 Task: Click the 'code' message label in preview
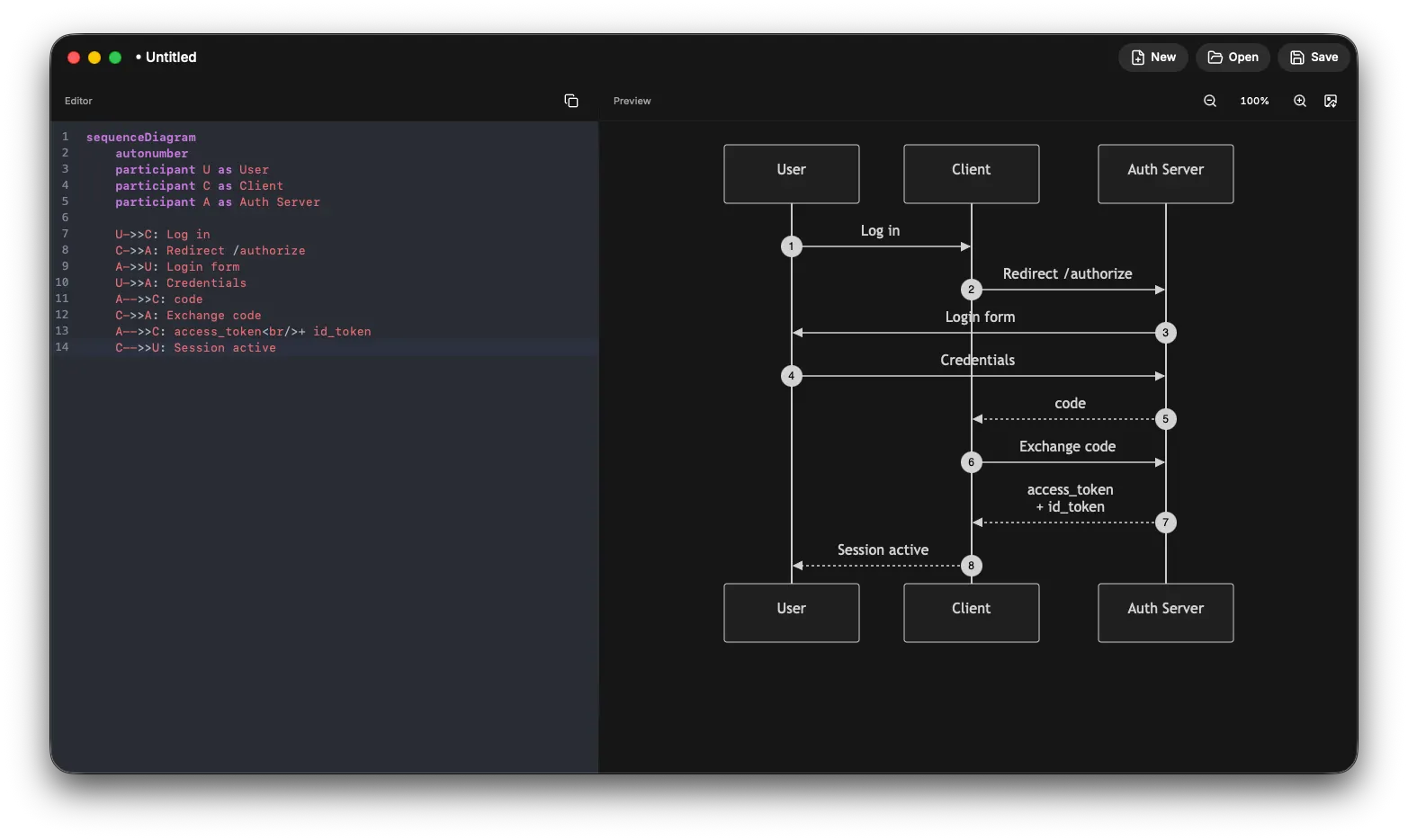pos(1070,404)
